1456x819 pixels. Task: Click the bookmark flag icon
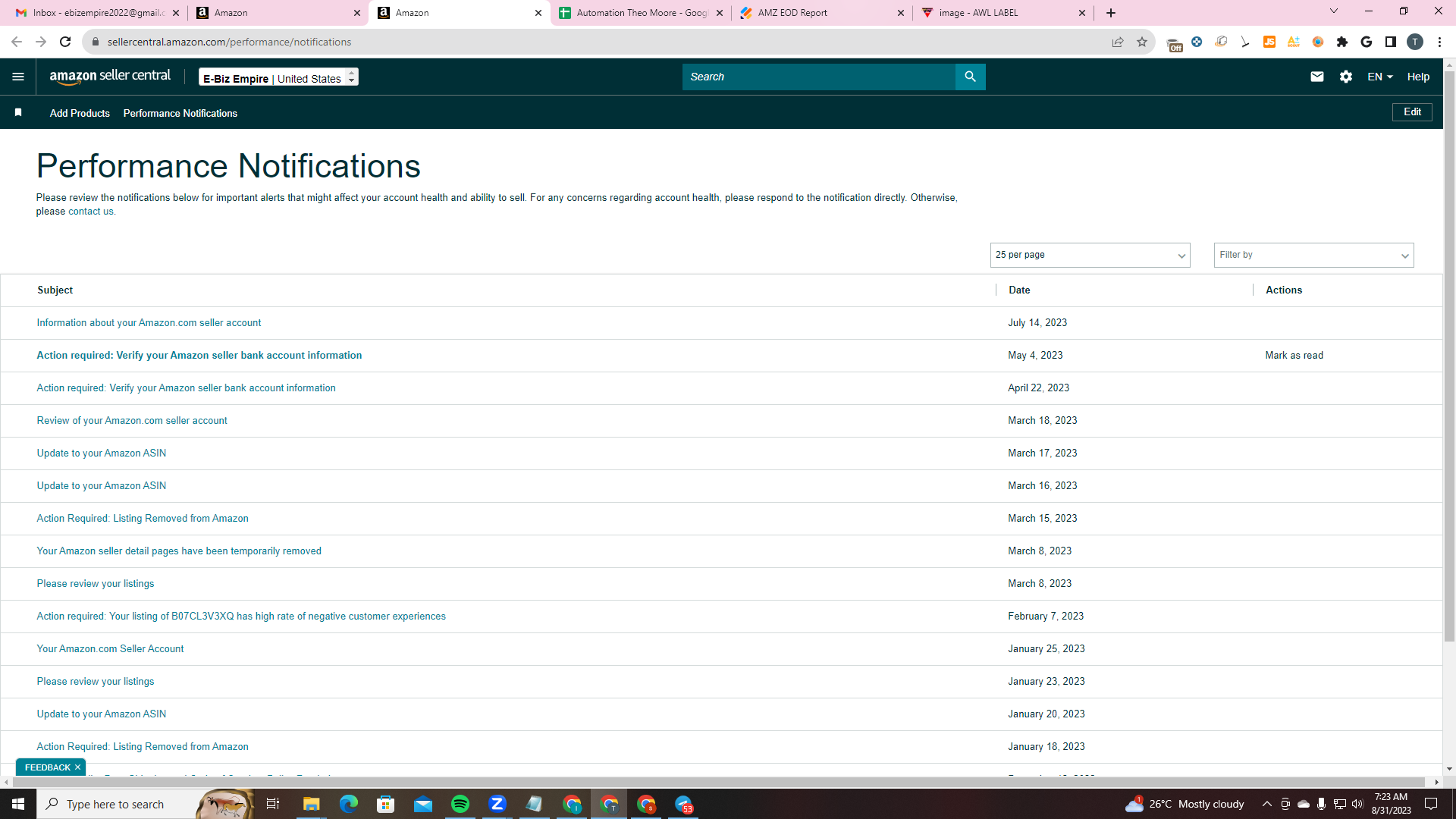pos(18,112)
